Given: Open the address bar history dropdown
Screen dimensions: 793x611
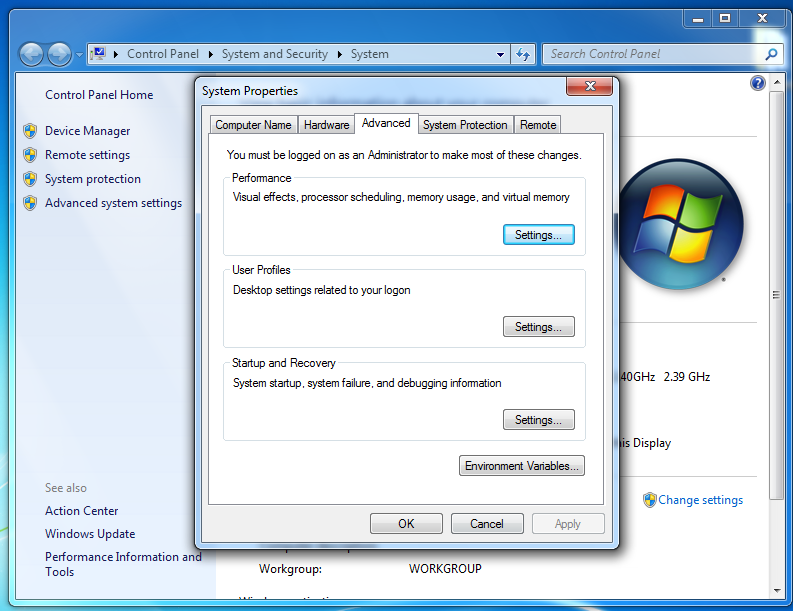Looking at the screenshot, I should point(501,54).
